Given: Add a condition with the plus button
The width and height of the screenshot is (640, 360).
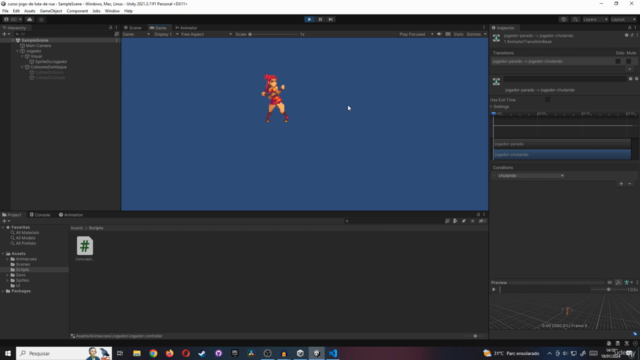Looking at the screenshot, I should point(621,184).
